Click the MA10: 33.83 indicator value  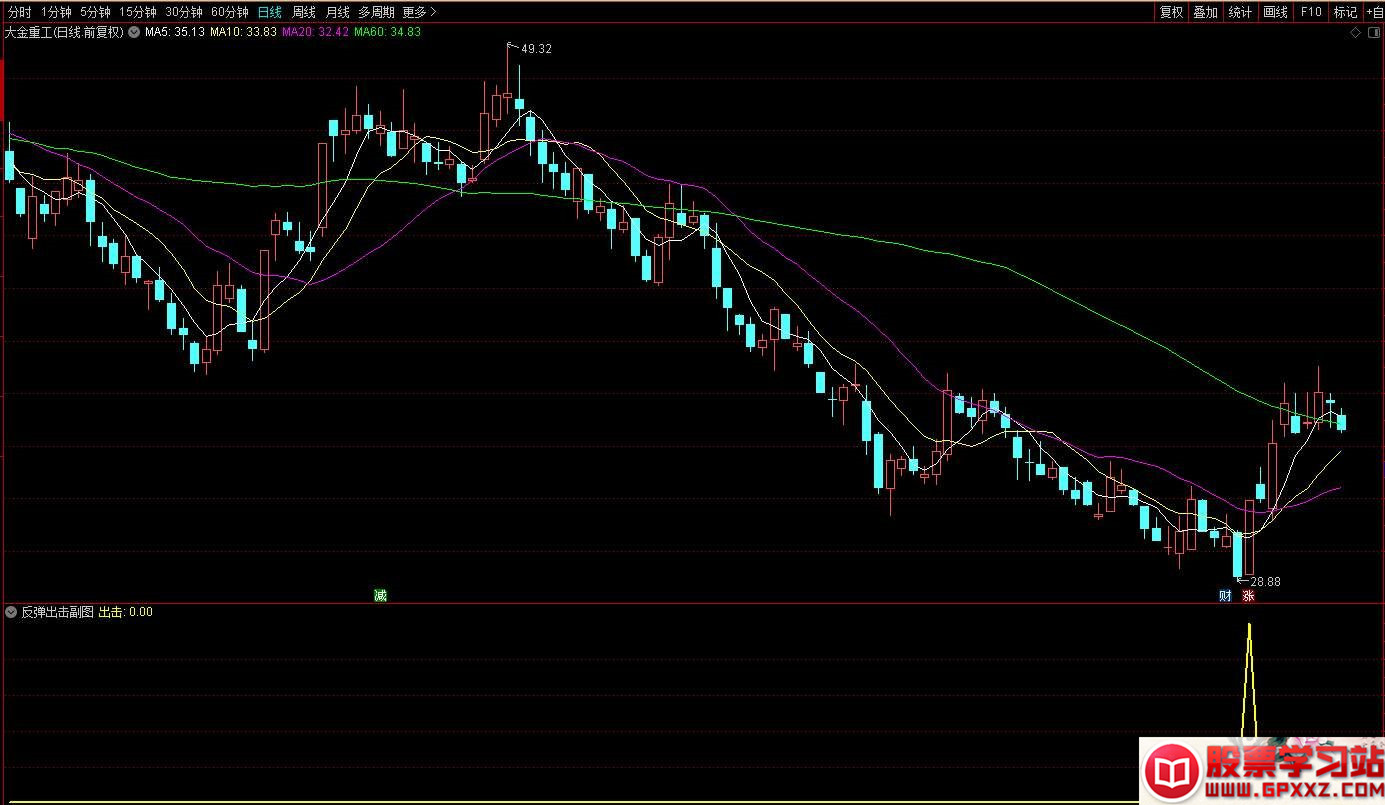point(243,32)
